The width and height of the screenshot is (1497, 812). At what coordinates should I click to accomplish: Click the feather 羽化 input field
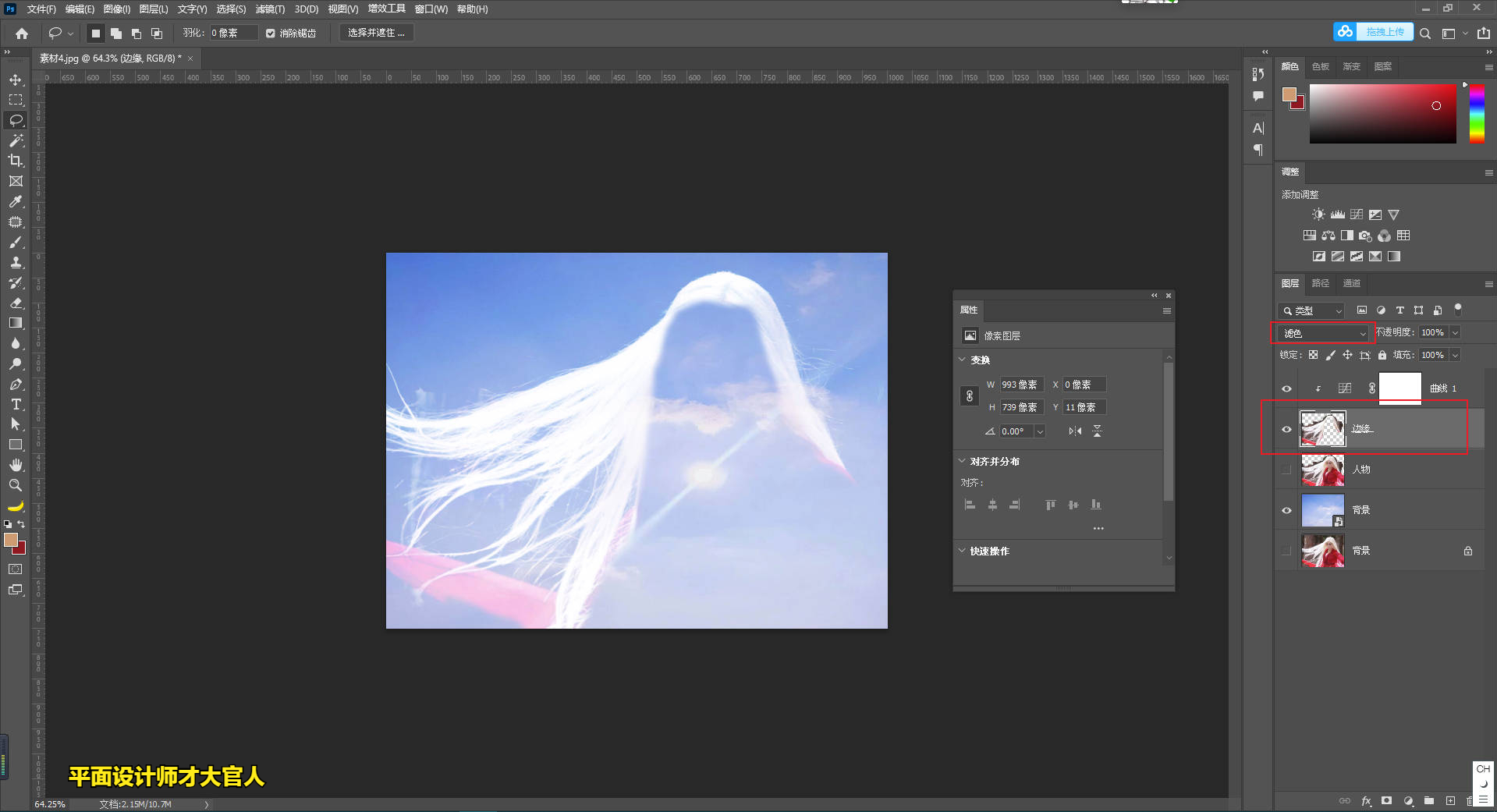232,34
